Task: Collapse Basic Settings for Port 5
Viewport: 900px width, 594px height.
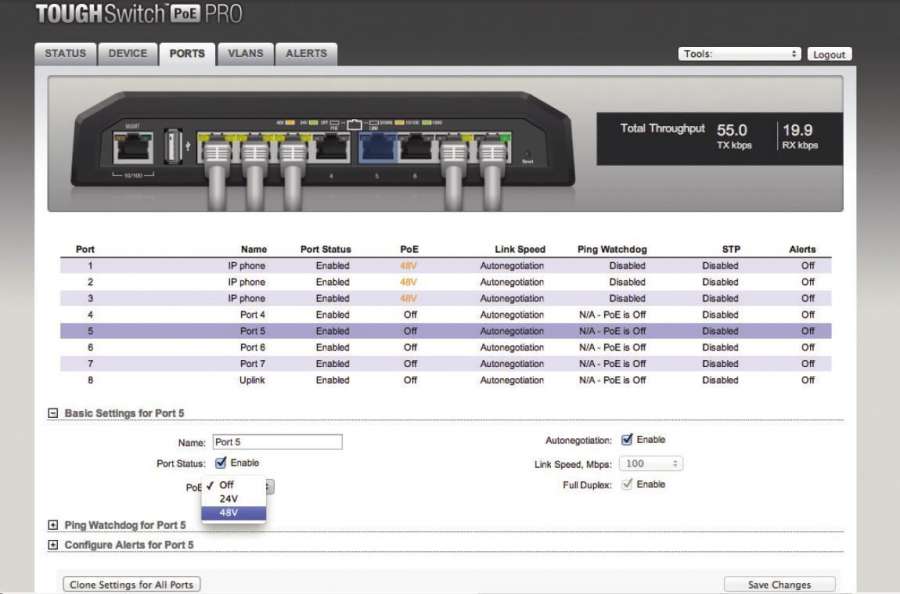Action: 53,413
